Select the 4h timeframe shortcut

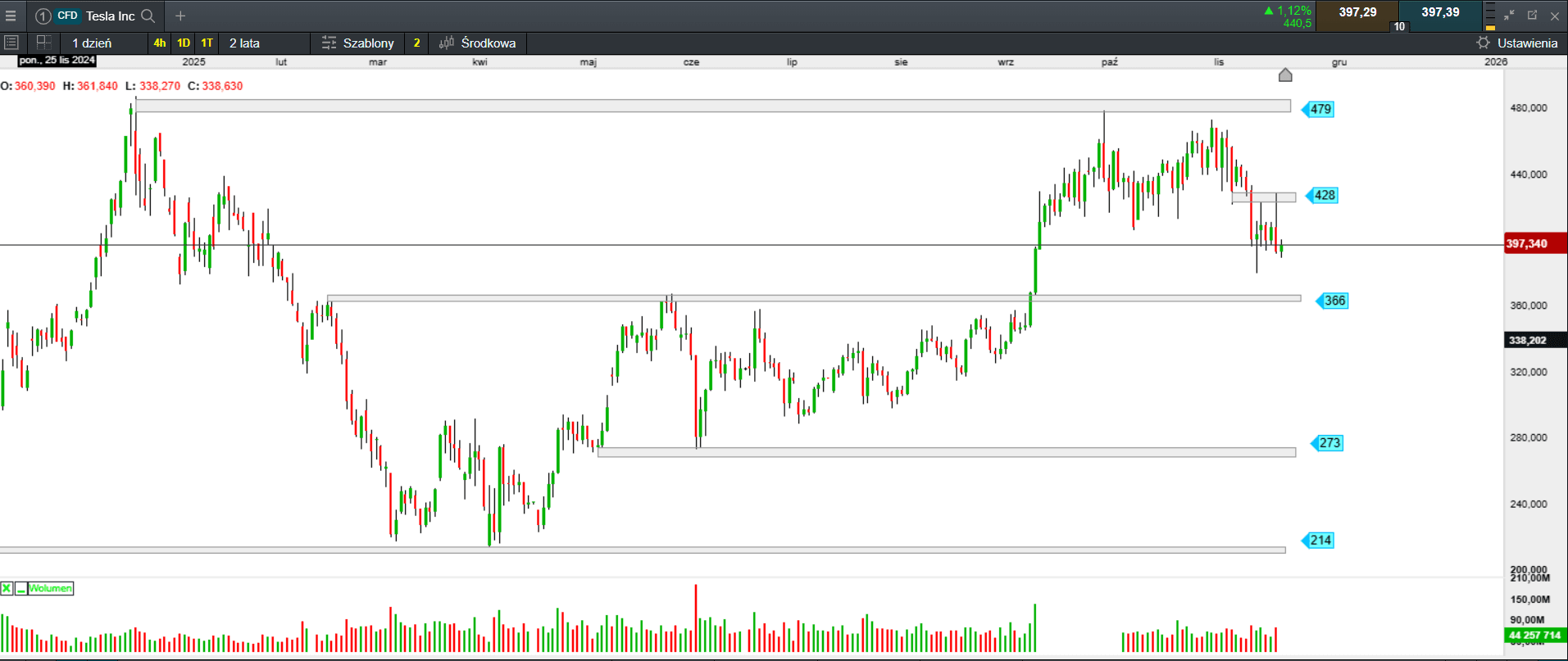coord(160,43)
